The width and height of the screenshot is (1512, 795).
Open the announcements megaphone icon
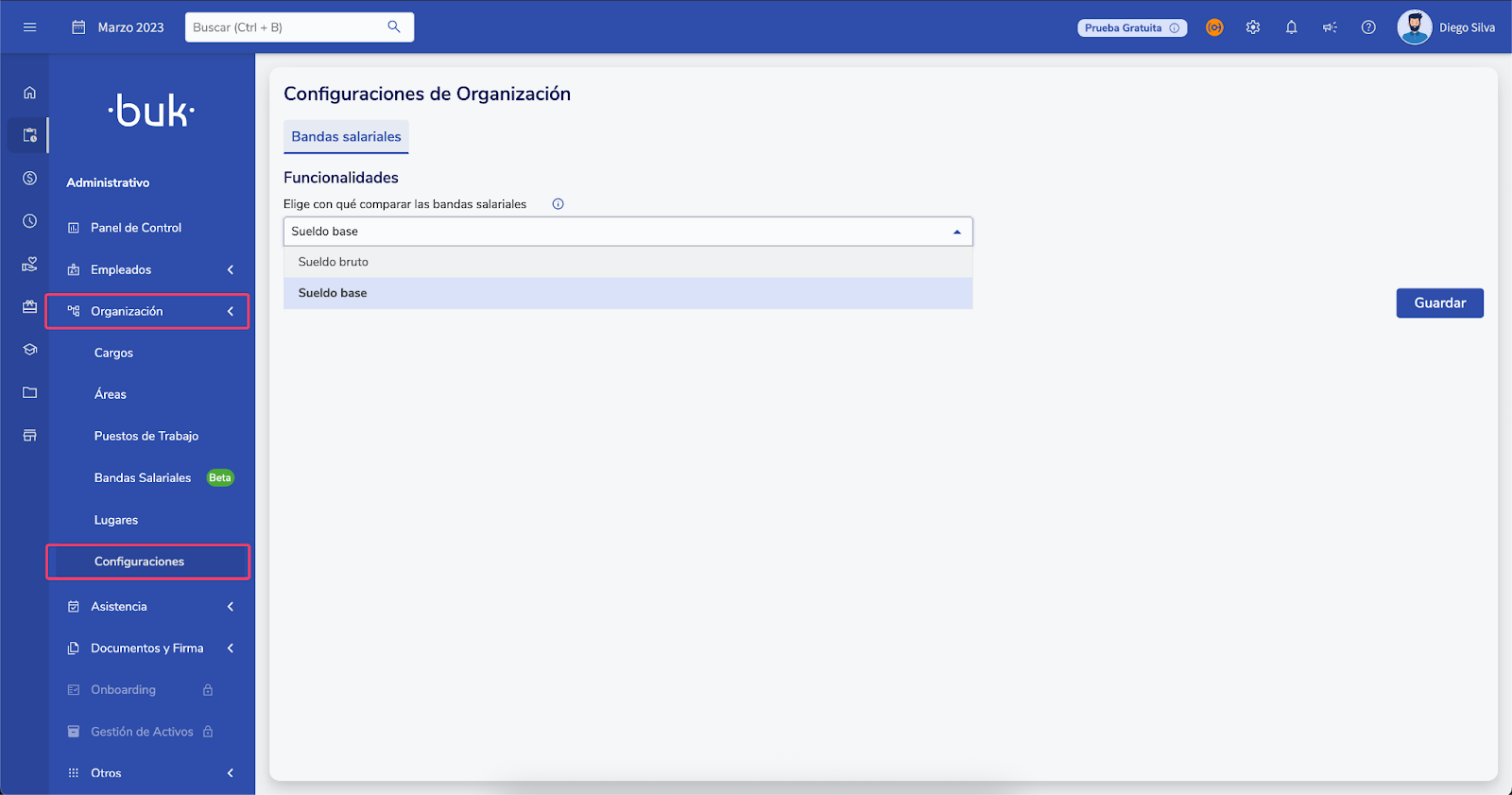(1330, 27)
